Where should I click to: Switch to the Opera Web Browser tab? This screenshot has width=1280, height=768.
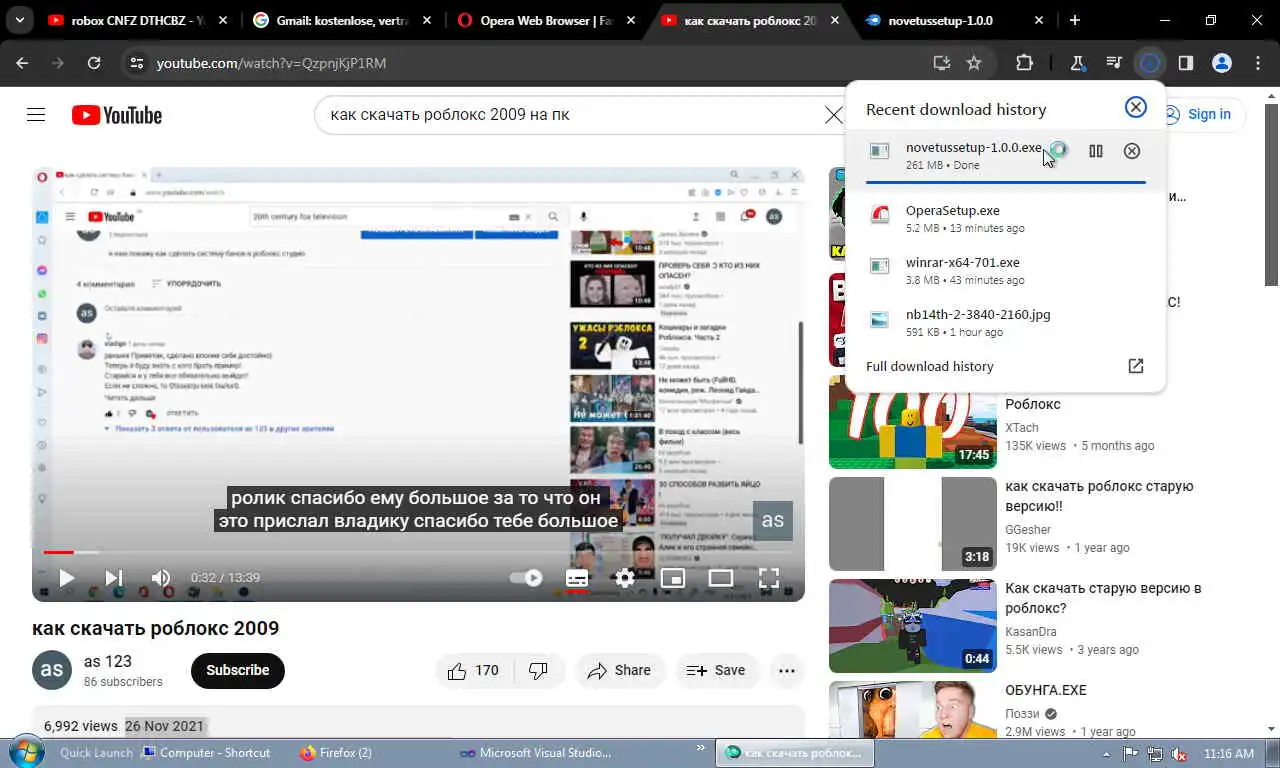pyautogui.click(x=546, y=20)
